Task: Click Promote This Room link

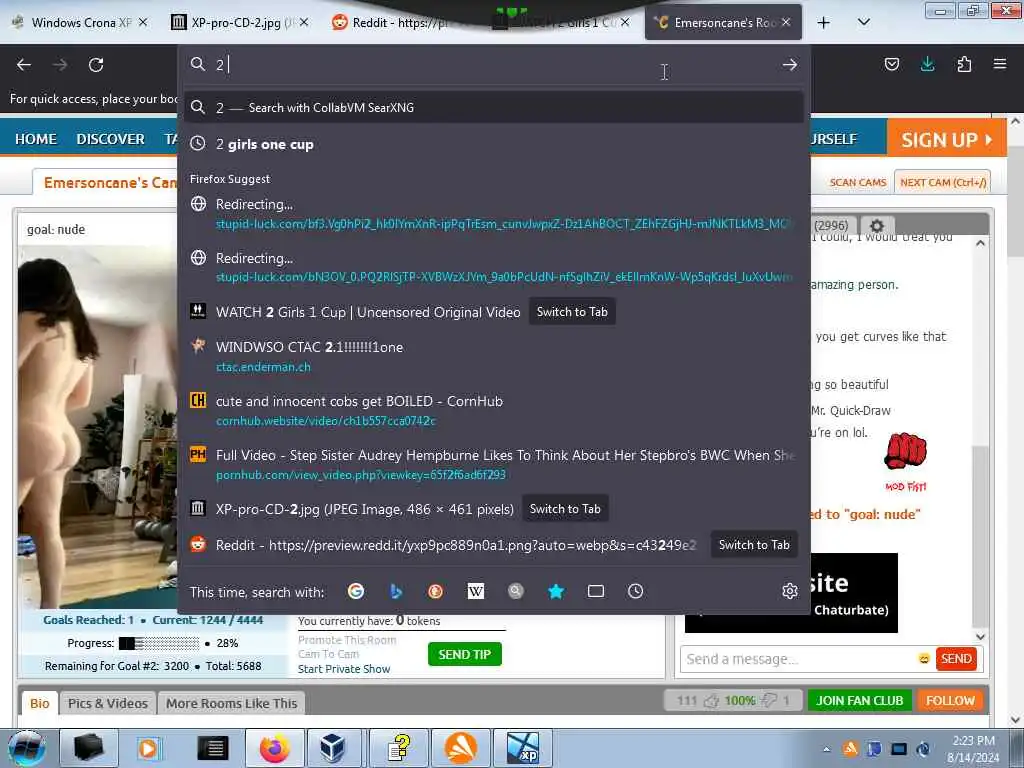Action: 347,640
